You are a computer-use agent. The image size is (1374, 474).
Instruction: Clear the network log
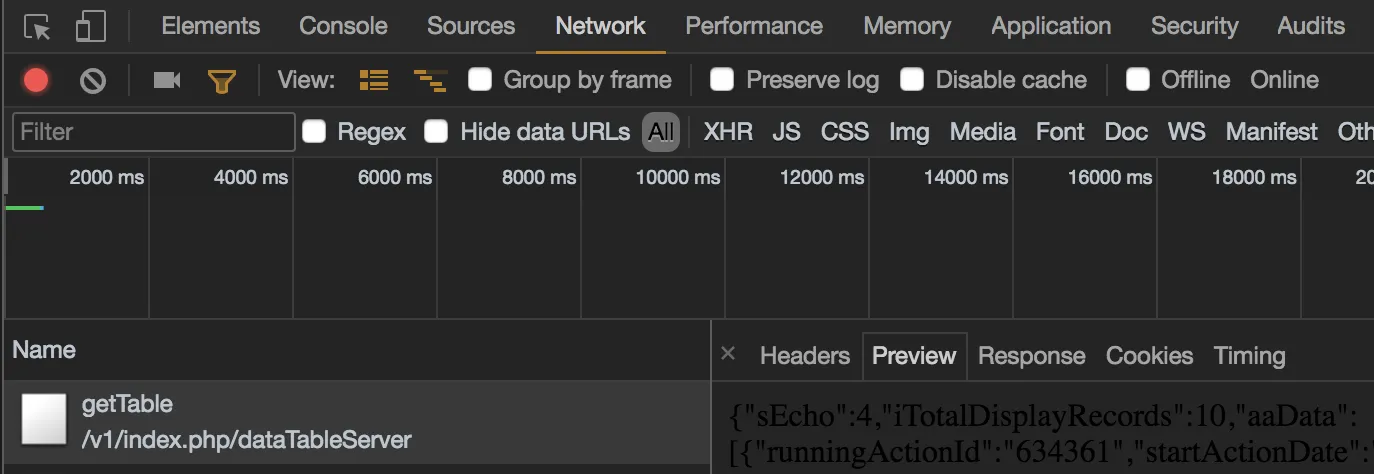pyautogui.click(x=93, y=80)
